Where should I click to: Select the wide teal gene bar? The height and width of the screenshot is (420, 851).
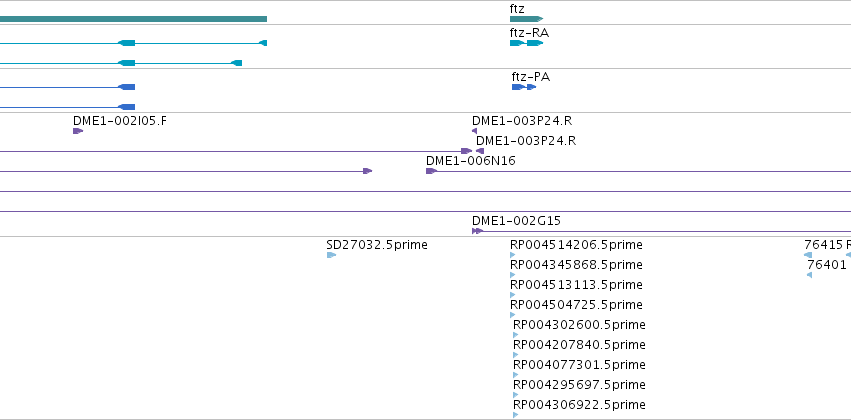(x=133, y=19)
